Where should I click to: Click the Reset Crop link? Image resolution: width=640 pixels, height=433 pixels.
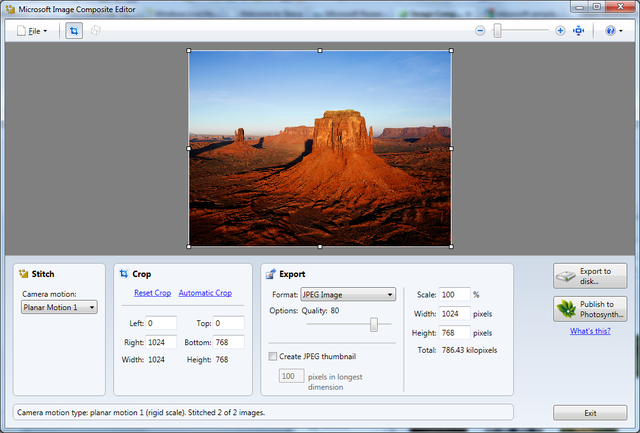[153, 293]
